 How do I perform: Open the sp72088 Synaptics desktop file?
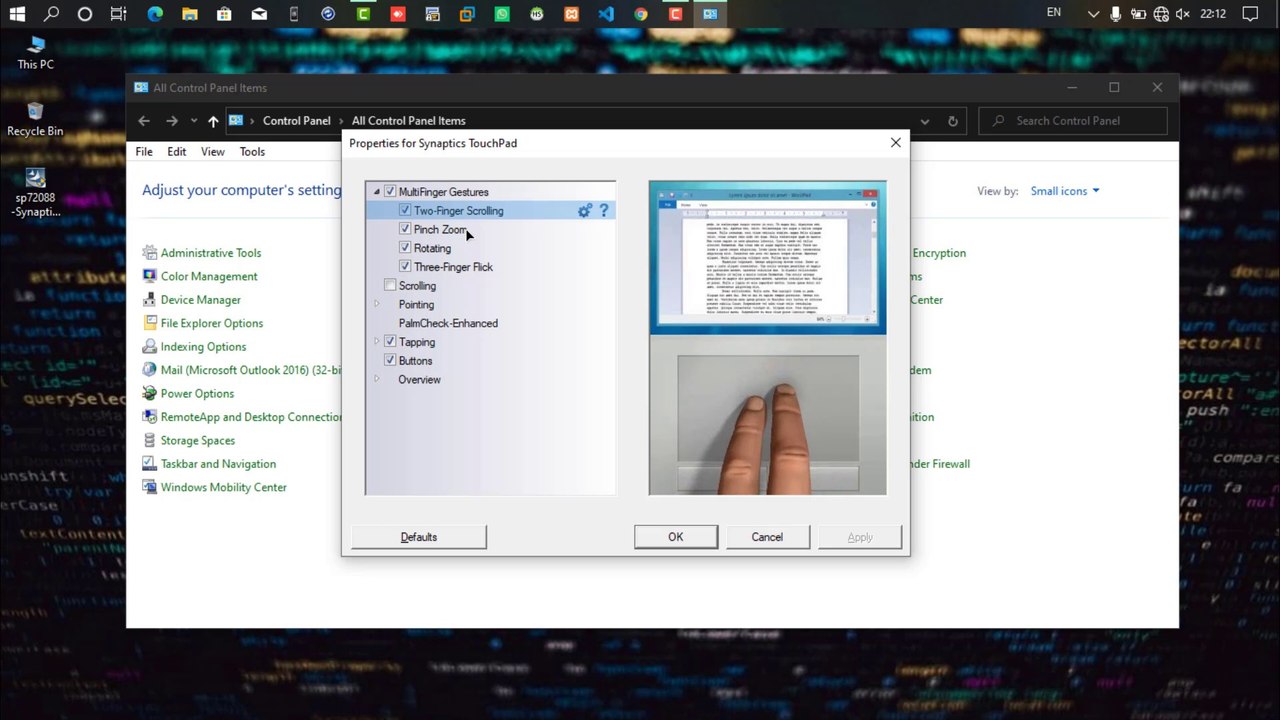36,193
